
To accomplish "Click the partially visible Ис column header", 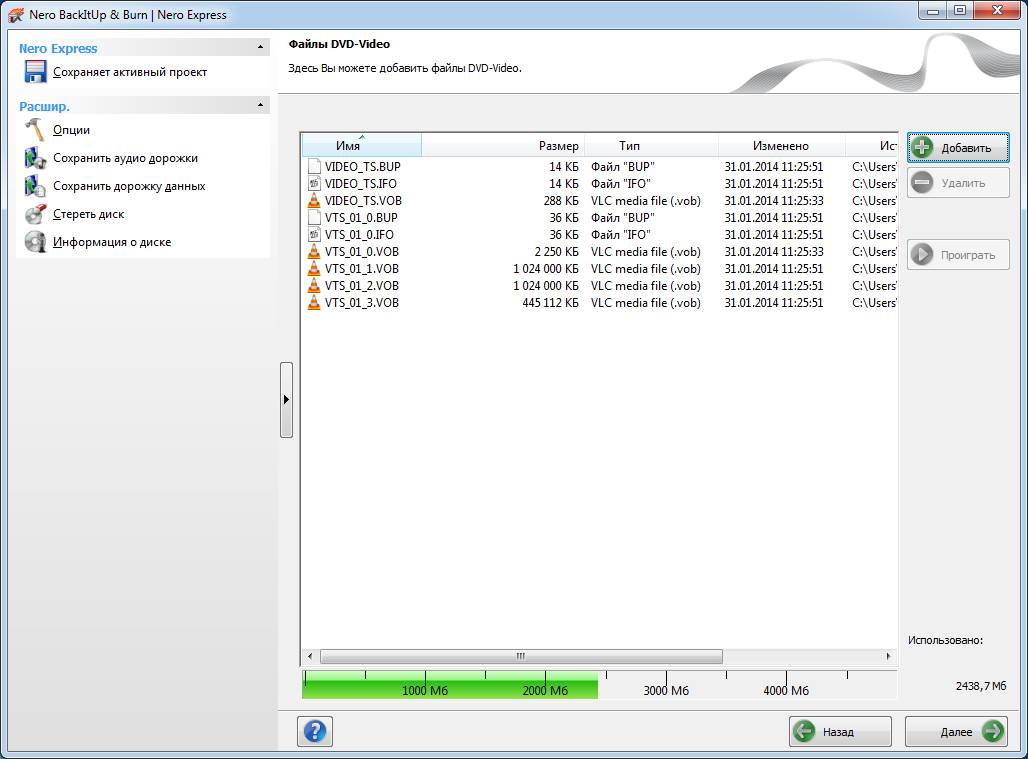I will tap(871, 146).
